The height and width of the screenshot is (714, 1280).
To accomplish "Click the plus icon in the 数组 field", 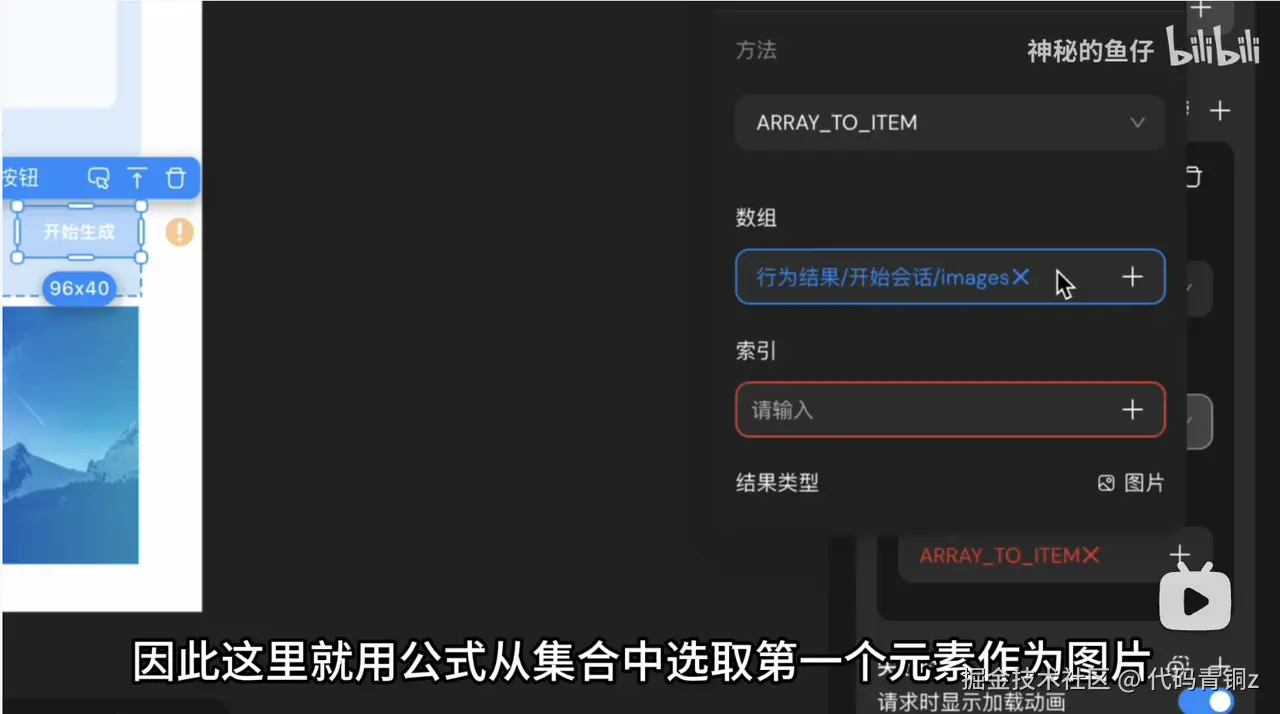I will [1132, 277].
